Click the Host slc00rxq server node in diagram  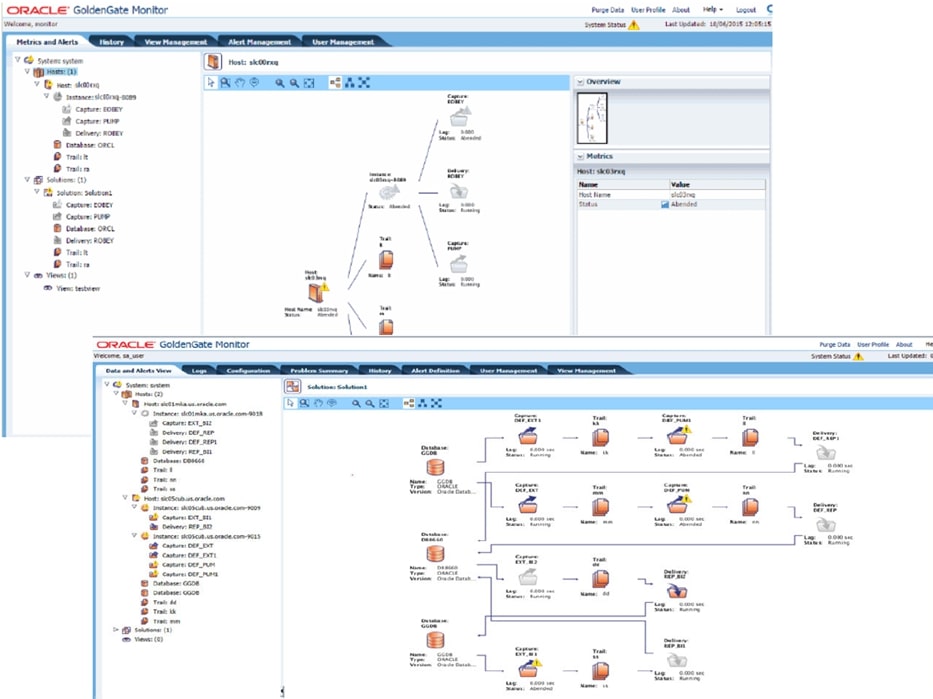tap(317, 293)
